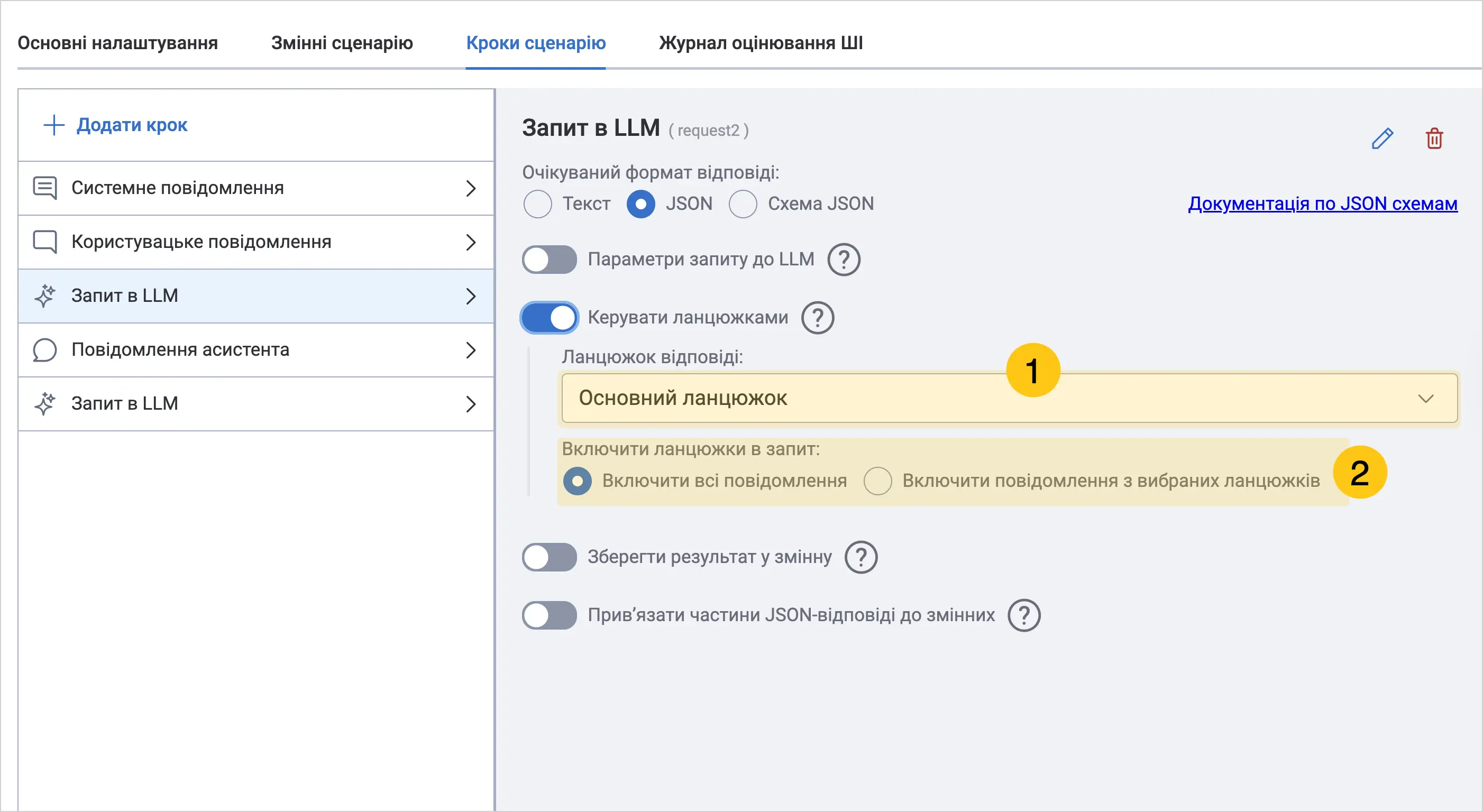This screenshot has height=812, width=1483.
Task: Open help for Зберегти результат у змінну
Action: tap(860, 557)
